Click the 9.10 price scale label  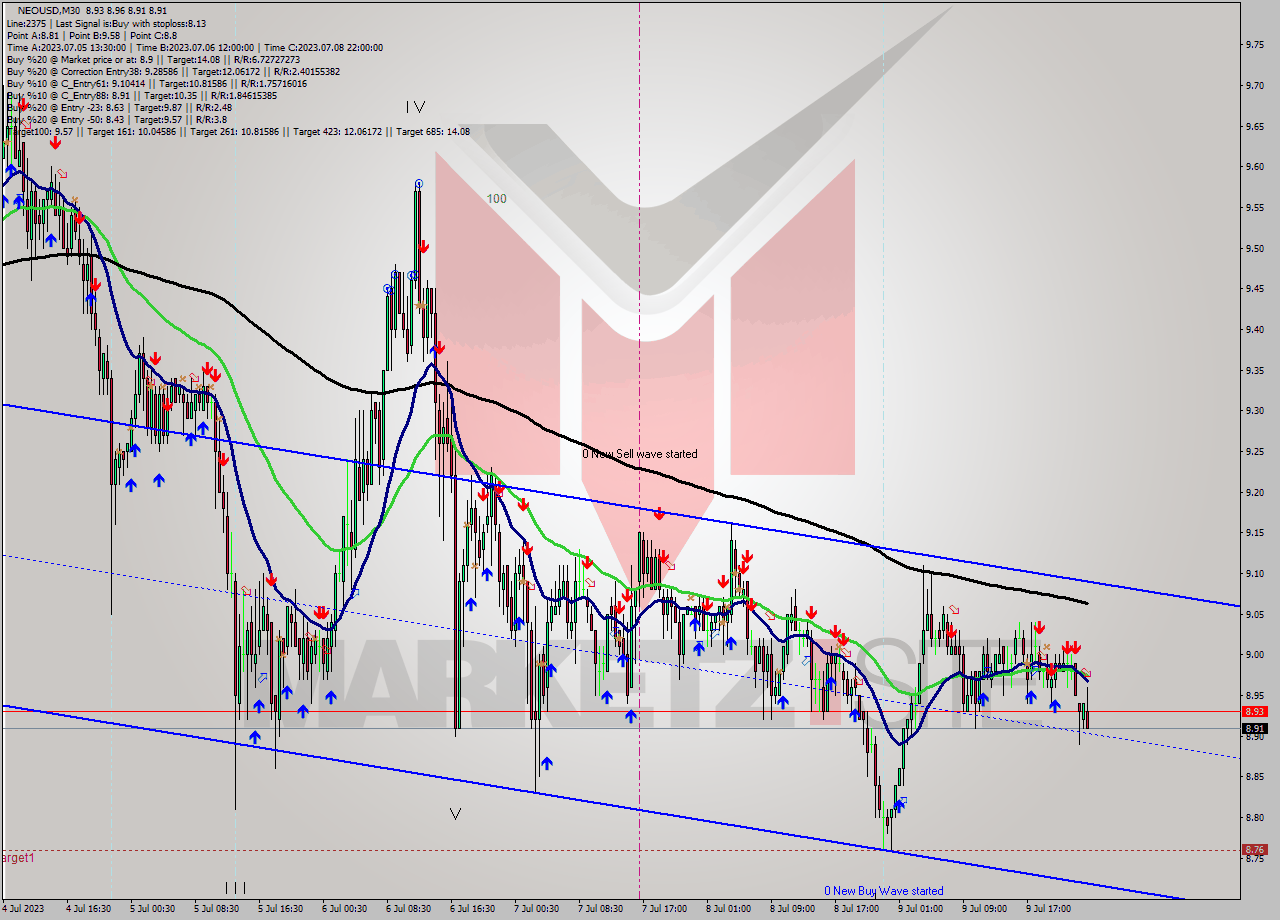coord(1256,573)
